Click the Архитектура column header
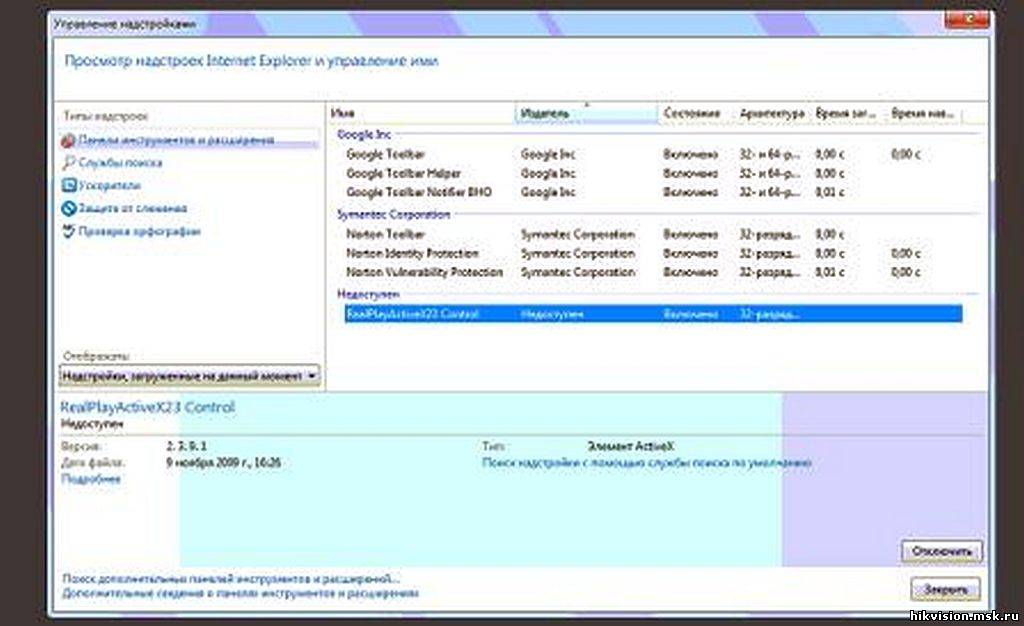The width and height of the screenshot is (1024, 626). click(x=773, y=114)
